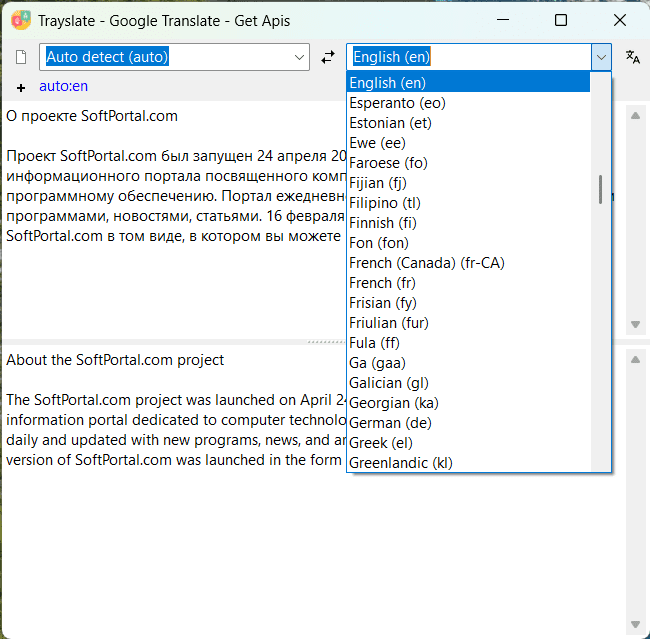The height and width of the screenshot is (639, 650).
Task: Minimize the Trayslate window
Action: (502, 20)
